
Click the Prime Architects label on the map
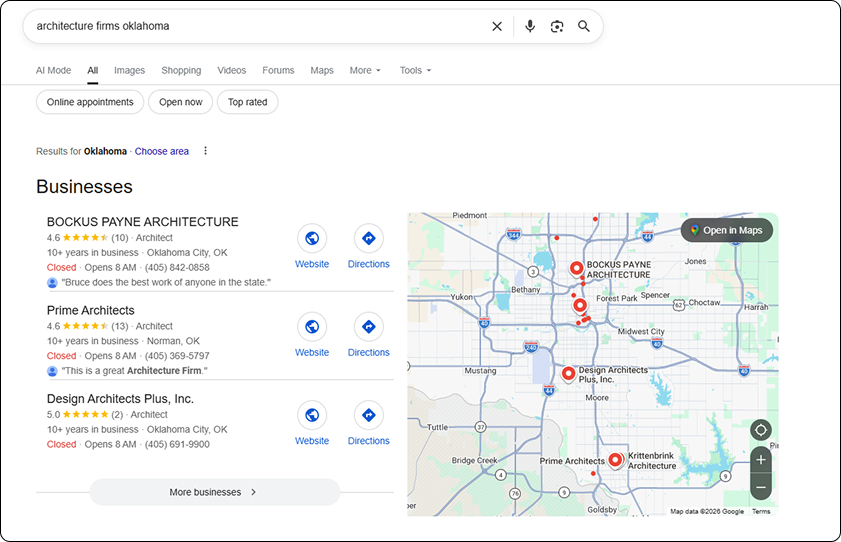572,461
